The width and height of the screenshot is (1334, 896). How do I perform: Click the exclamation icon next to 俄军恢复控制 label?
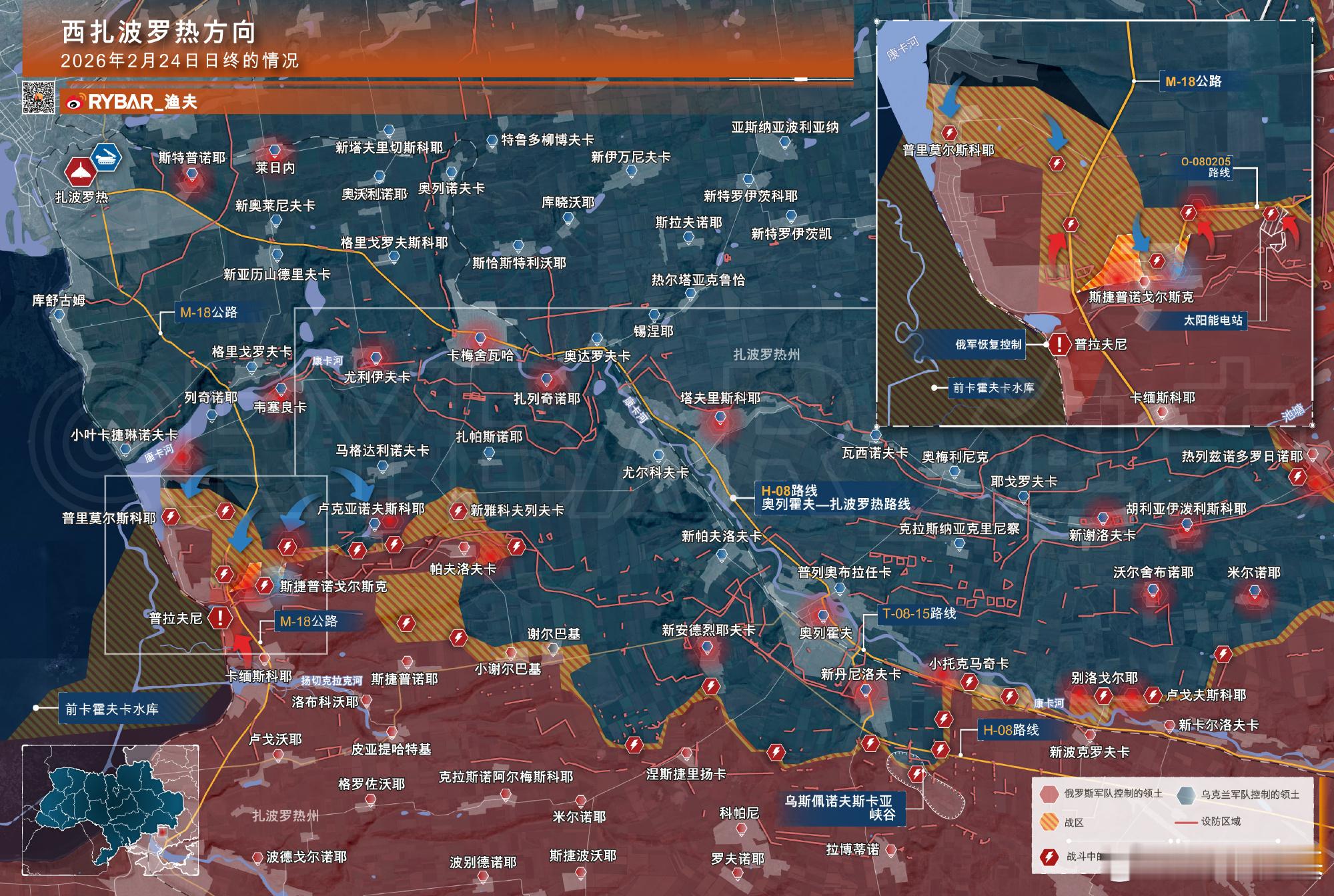(x=1059, y=345)
